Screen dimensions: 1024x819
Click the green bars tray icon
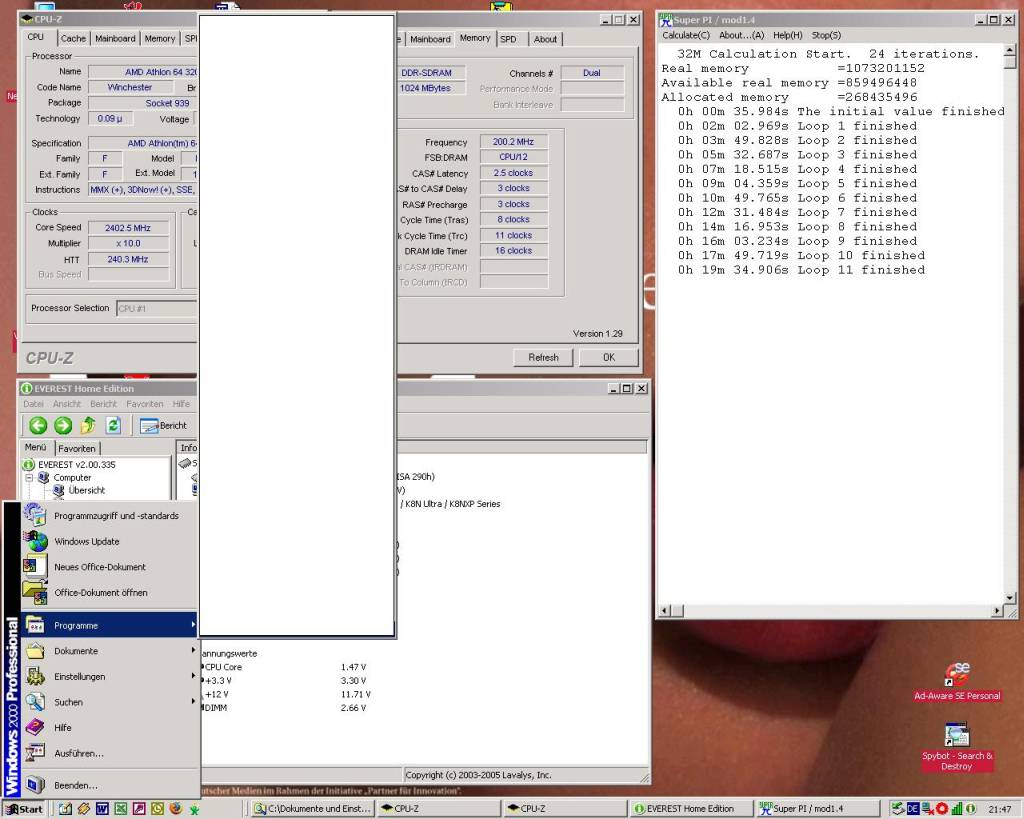click(x=956, y=809)
